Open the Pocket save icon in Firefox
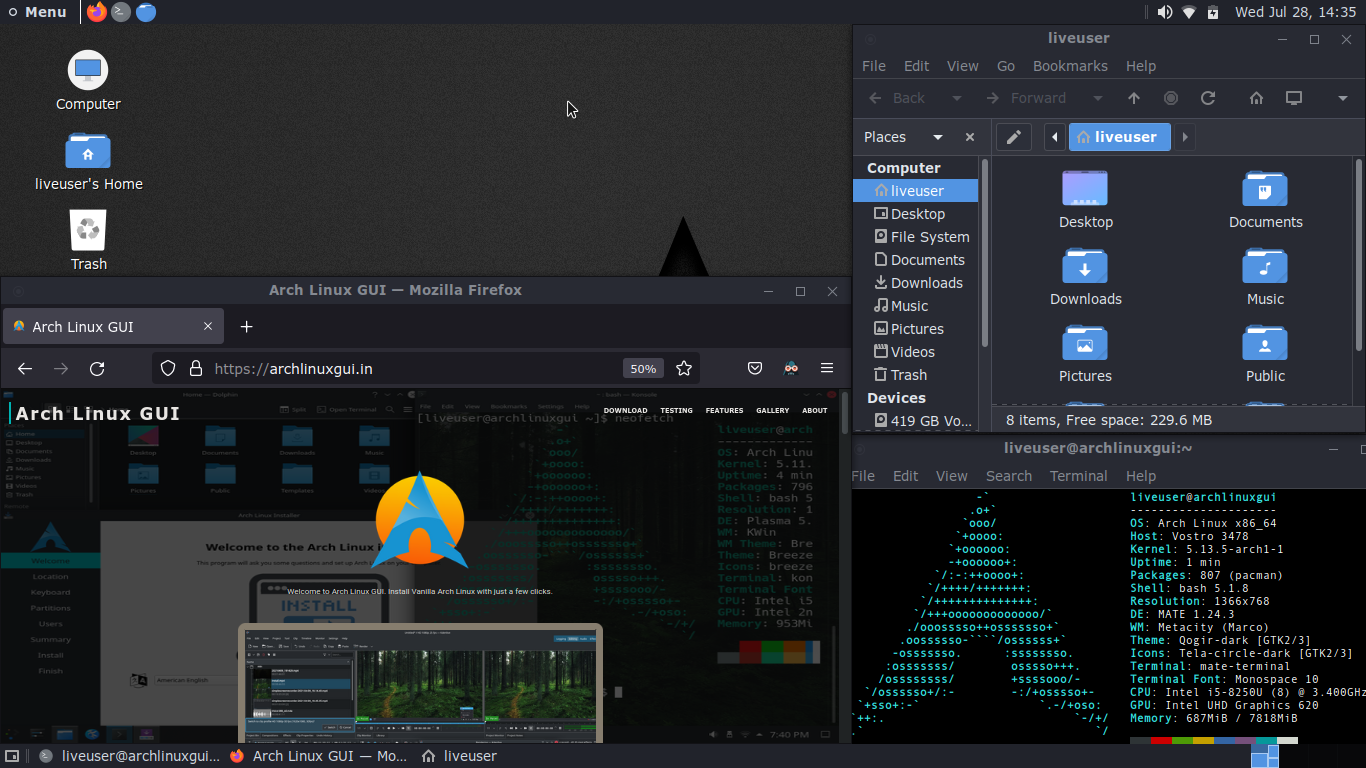Image resolution: width=1366 pixels, height=768 pixels. coord(755,369)
